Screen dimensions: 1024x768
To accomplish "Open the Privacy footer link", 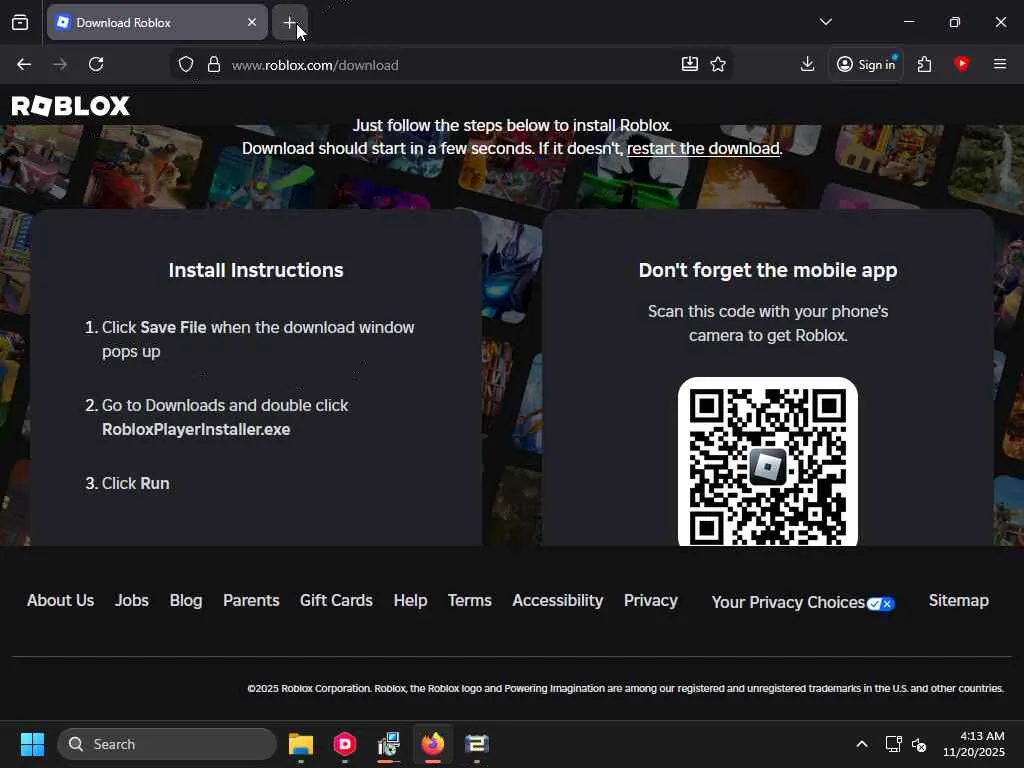I will click(650, 600).
